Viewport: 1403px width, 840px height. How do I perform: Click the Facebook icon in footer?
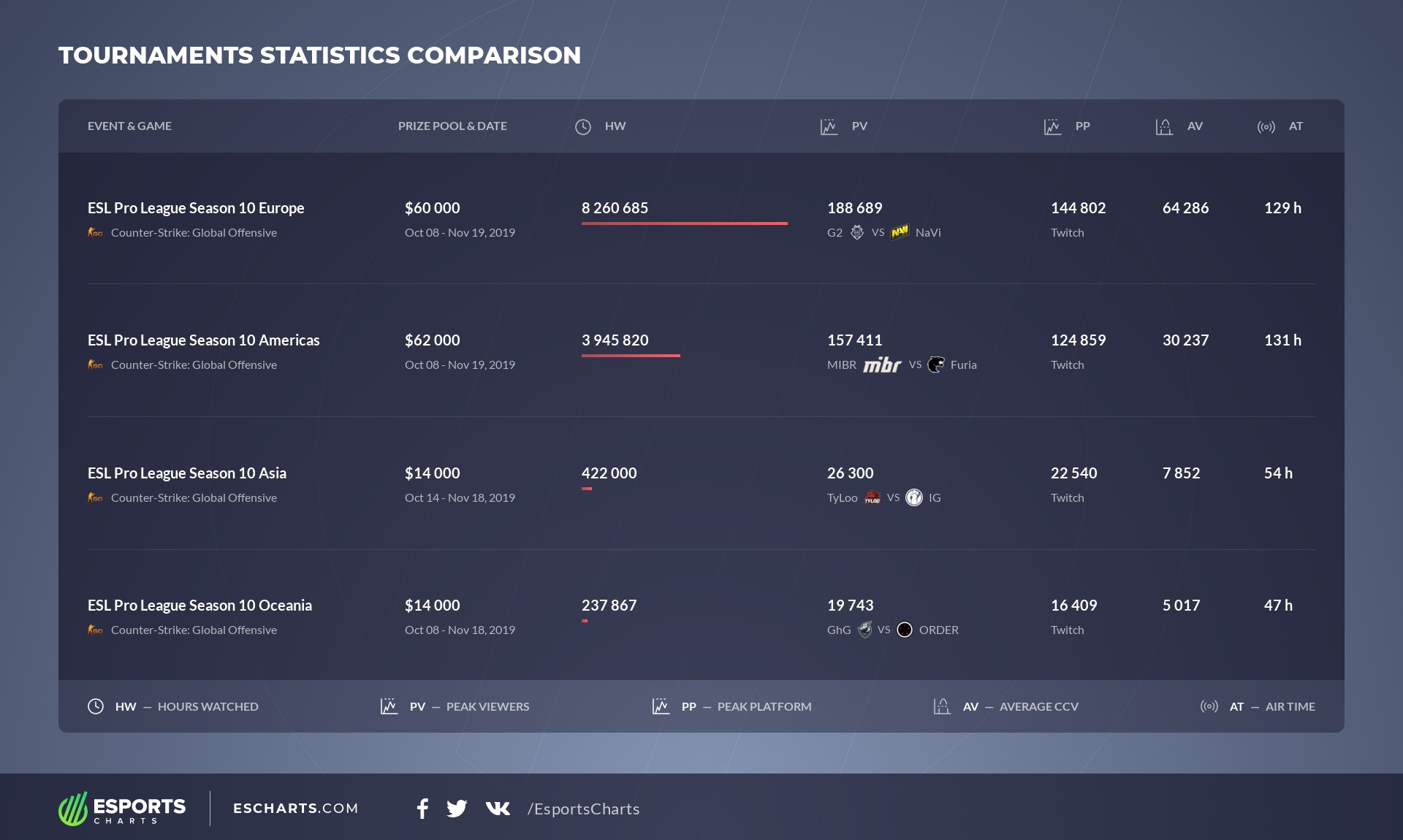[x=422, y=809]
